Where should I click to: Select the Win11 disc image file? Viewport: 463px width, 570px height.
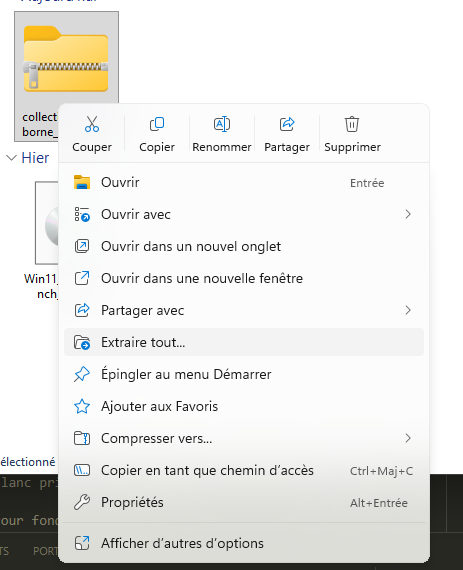[x=47, y=222]
